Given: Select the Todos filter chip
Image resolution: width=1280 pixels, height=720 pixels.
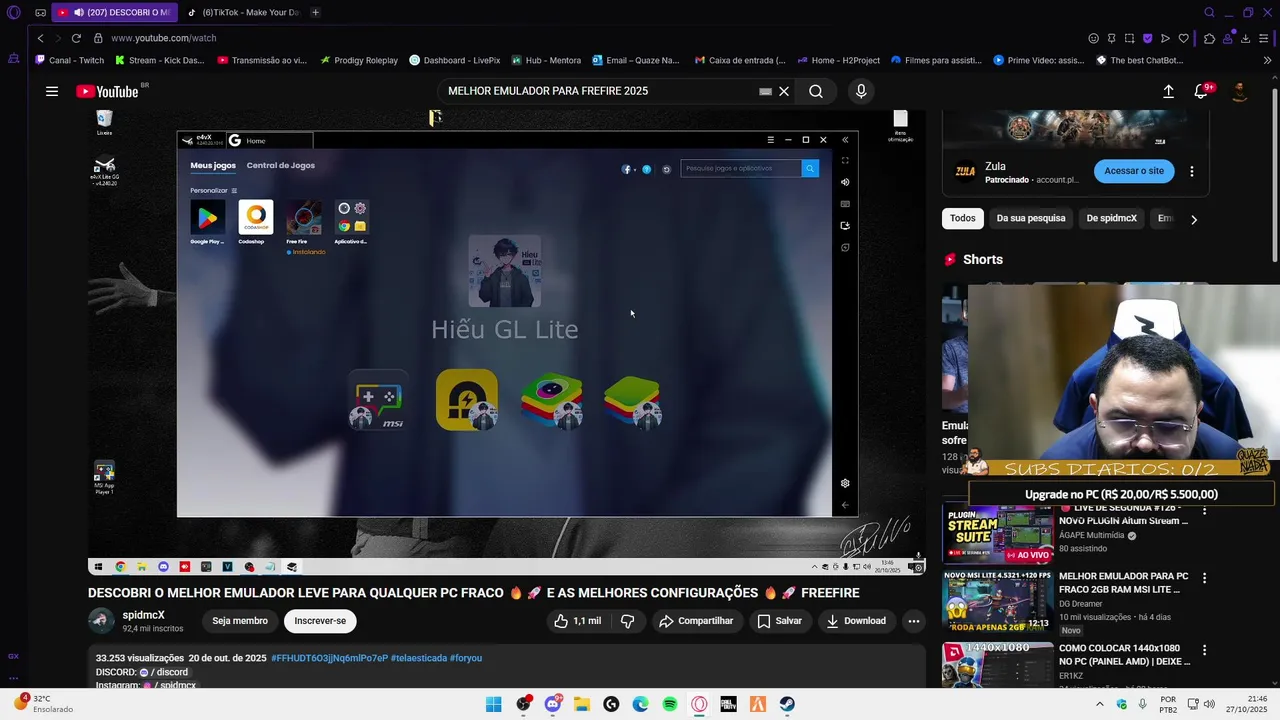Looking at the screenshot, I should coord(963,218).
